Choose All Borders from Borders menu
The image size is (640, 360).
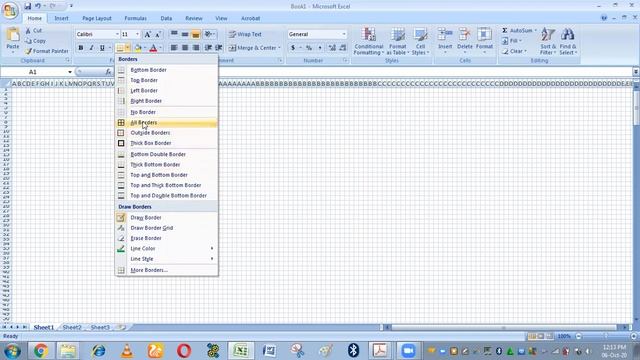[167, 122]
